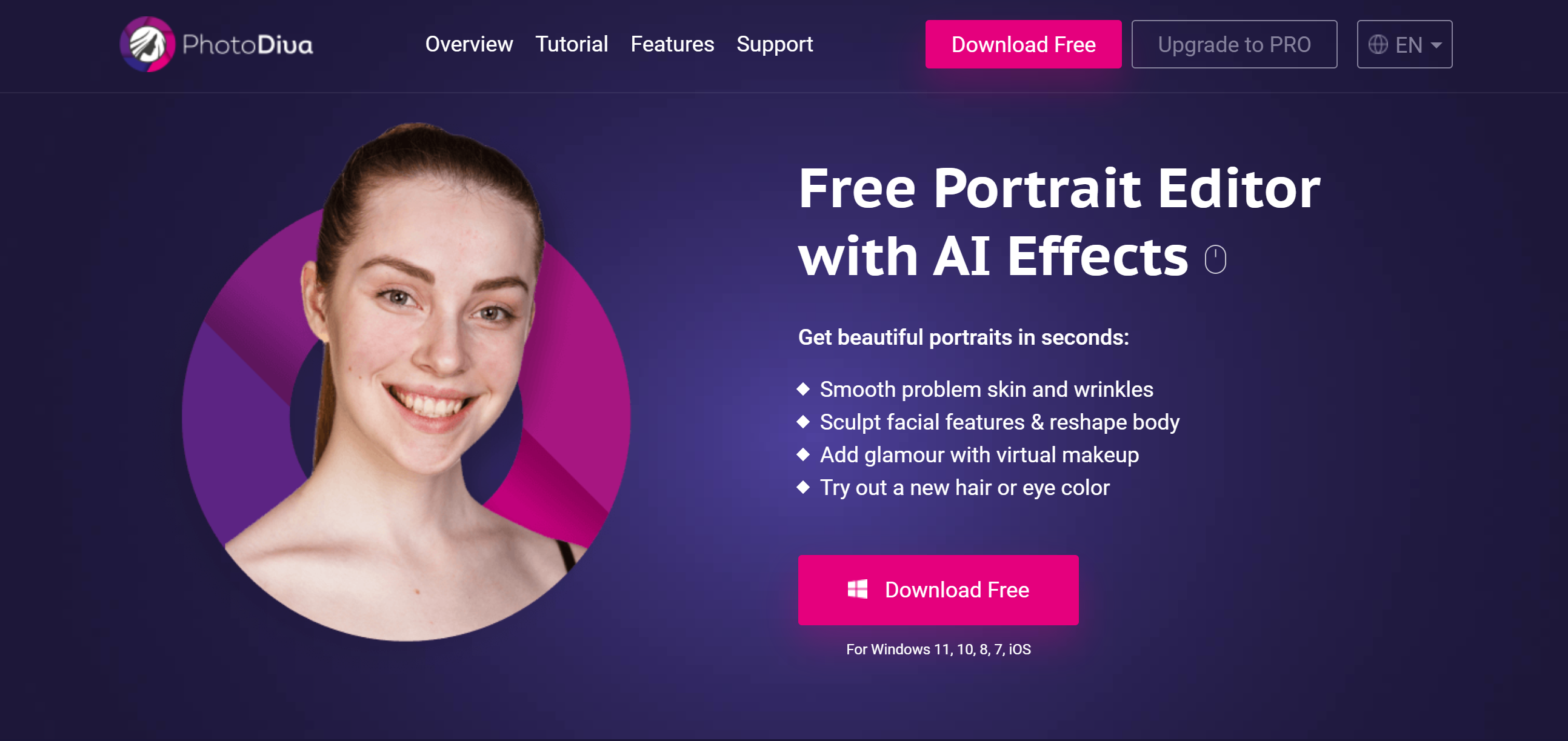Click the PhotoDiva circular logo icon
Viewport: 1568px width, 741px height.
[147, 44]
